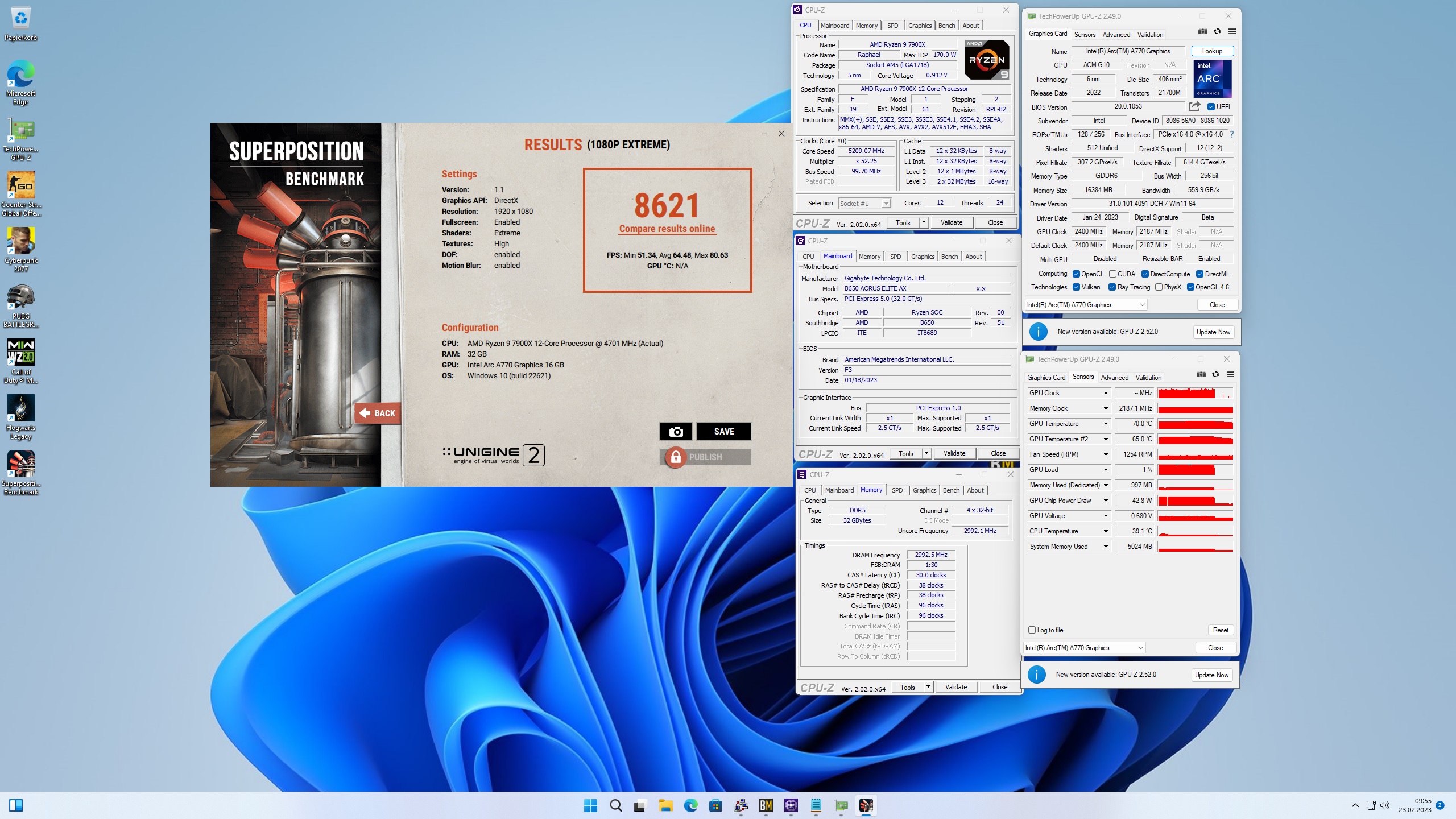This screenshot has height=819, width=1456.
Task: Open the Microsoft Edge desktop shortcut
Action: (x=21, y=82)
